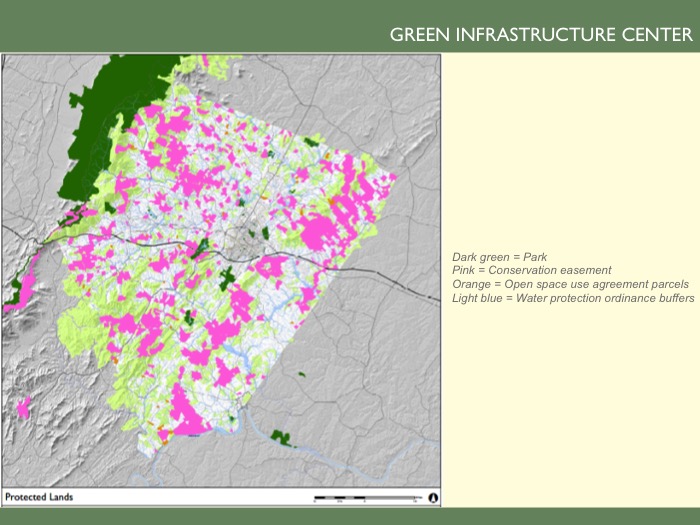Click the small park patch near bottom river

(282, 437)
